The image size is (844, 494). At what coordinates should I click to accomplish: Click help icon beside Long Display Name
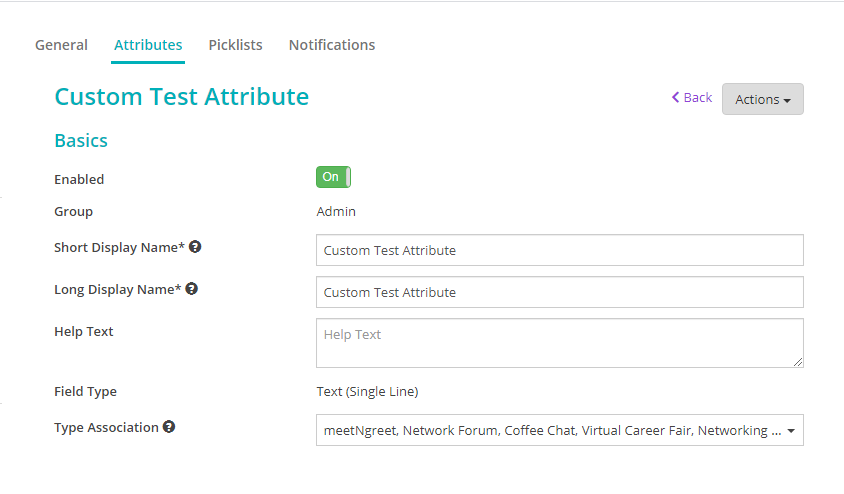[192, 289]
